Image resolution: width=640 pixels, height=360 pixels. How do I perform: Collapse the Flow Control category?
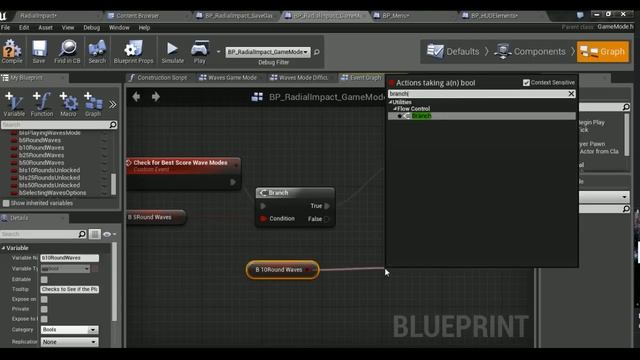pyautogui.click(x=395, y=109)
